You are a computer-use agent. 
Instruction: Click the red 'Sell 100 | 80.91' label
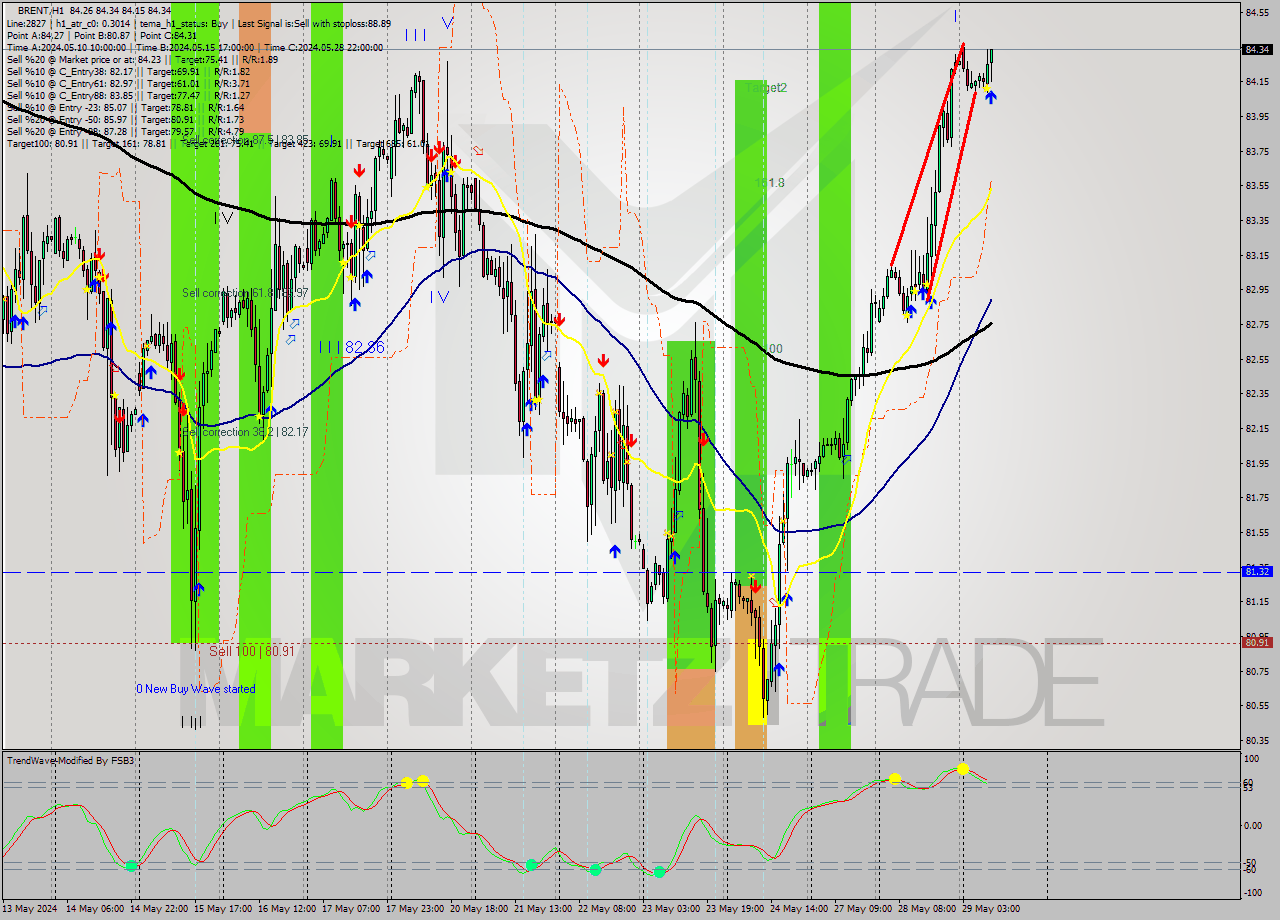point(252,651)
